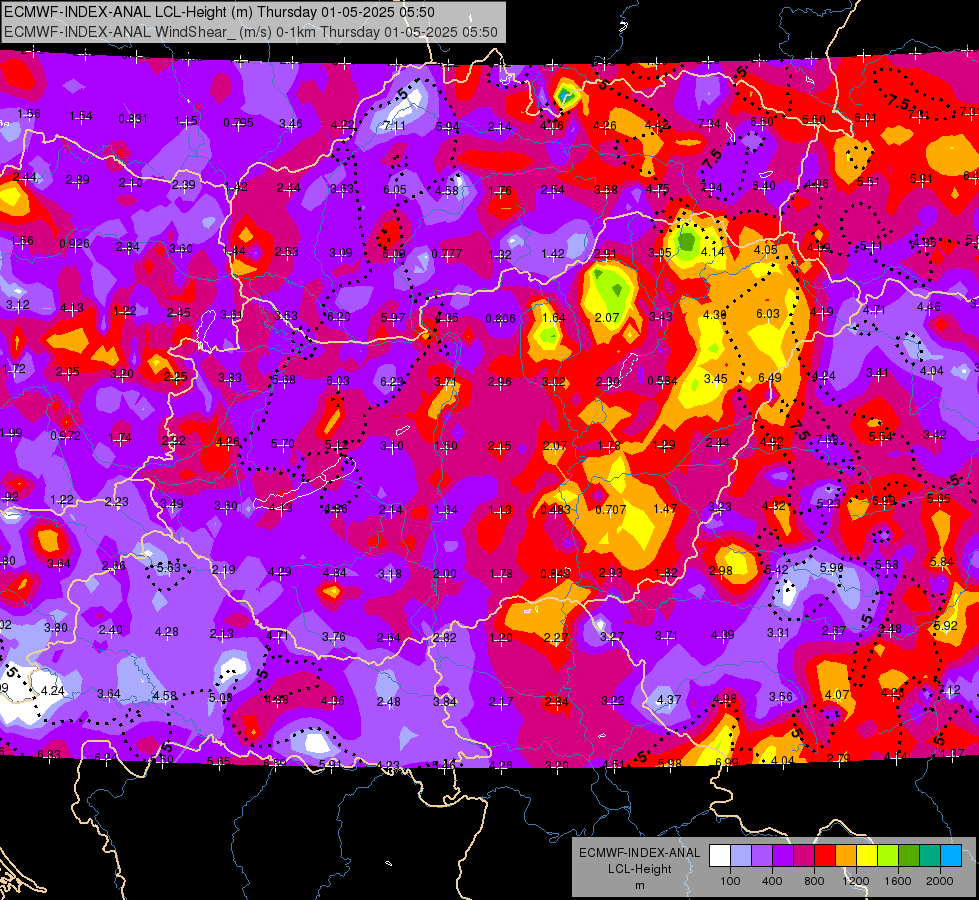
Task: Click the 400 label under the legend
Action: point(772,881)
